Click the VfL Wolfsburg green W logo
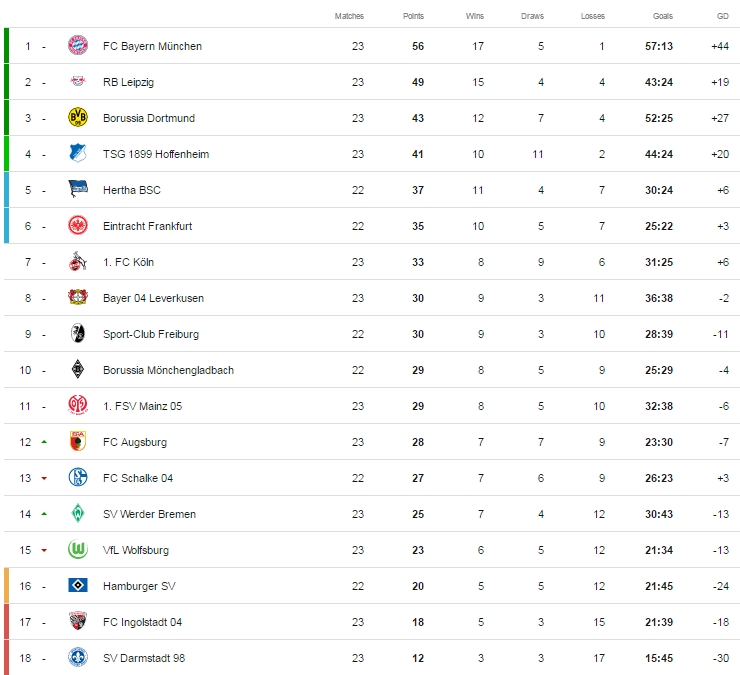 click(77, 550)
